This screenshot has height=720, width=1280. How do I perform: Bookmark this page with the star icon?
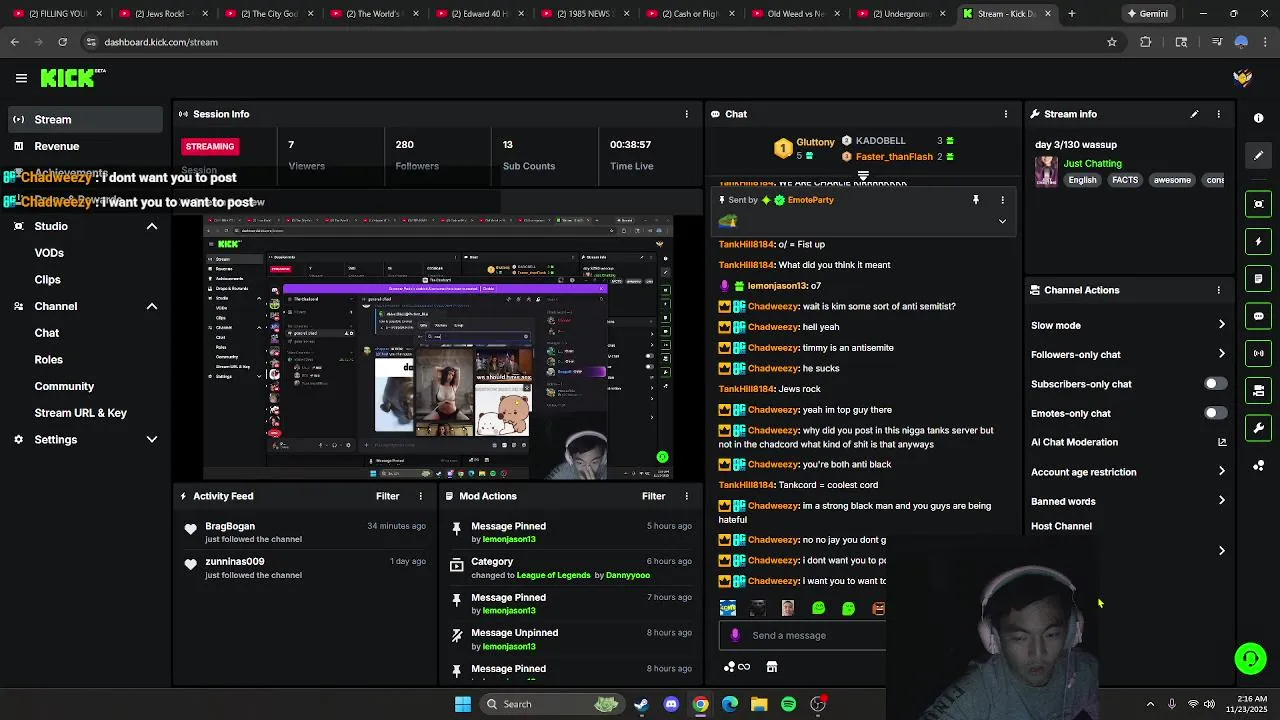point(1111,42)
